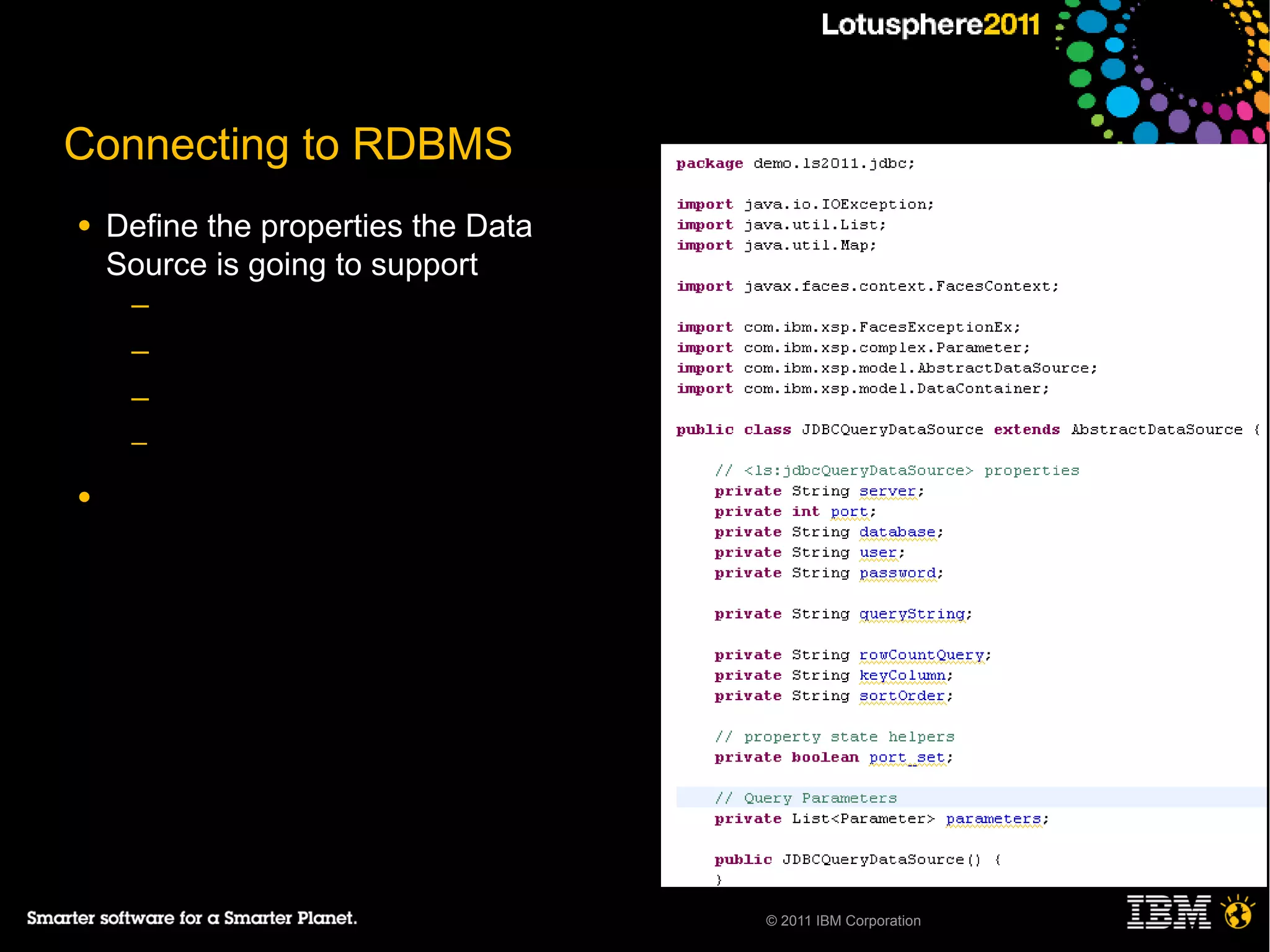Click 'Source is going to support' line

pos(292,265)
